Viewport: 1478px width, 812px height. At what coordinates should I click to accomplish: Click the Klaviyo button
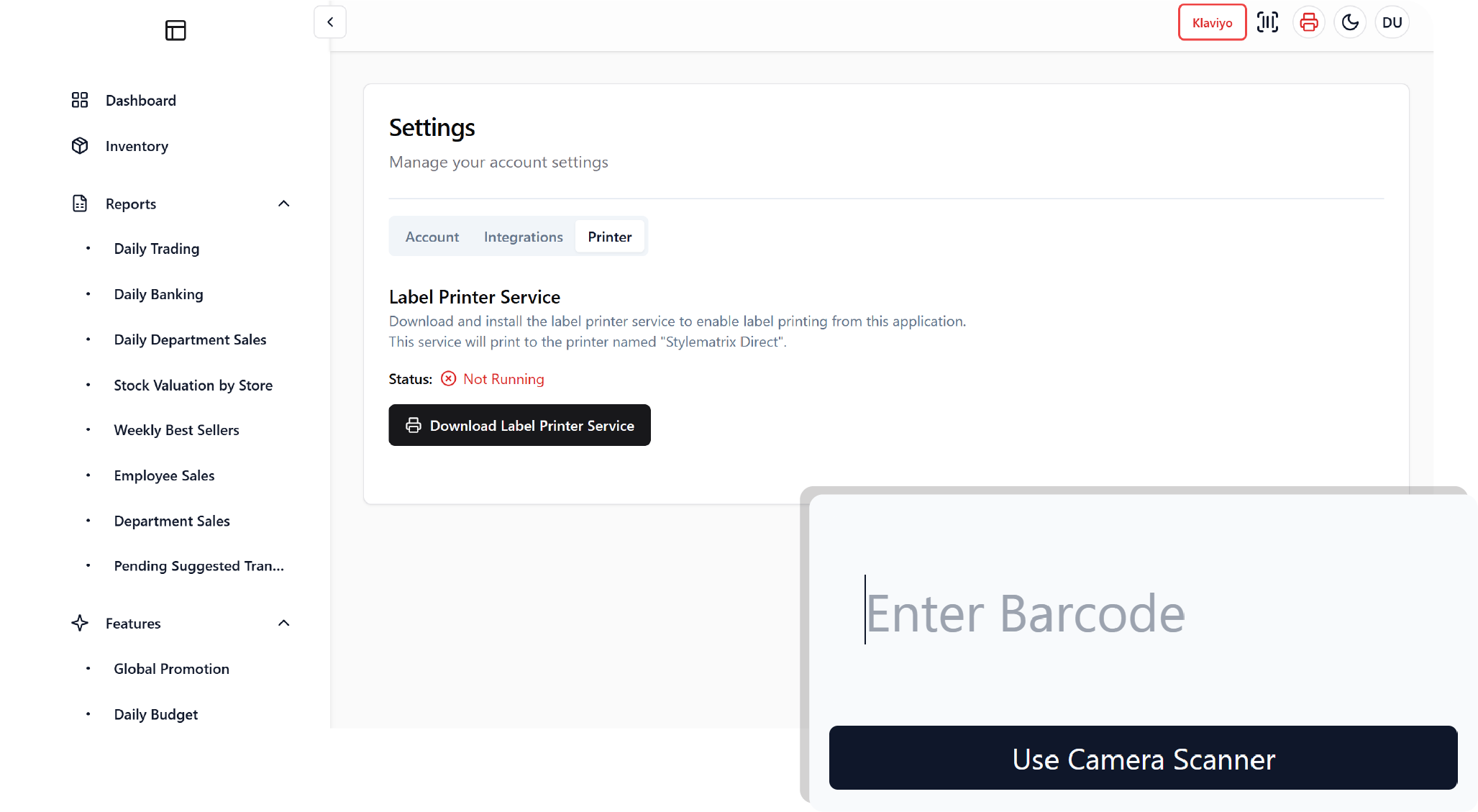tap(1212, 22)
